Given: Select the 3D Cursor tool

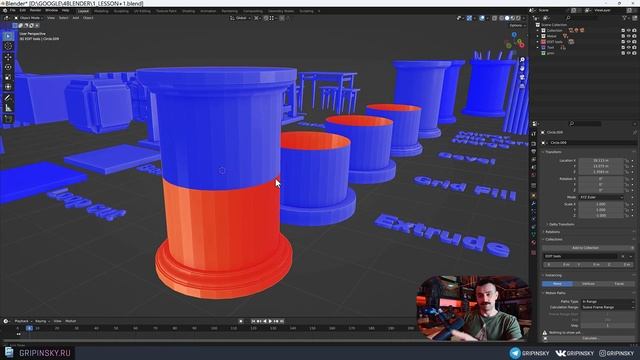Looking at the screenshot, I should pos(8,46).
